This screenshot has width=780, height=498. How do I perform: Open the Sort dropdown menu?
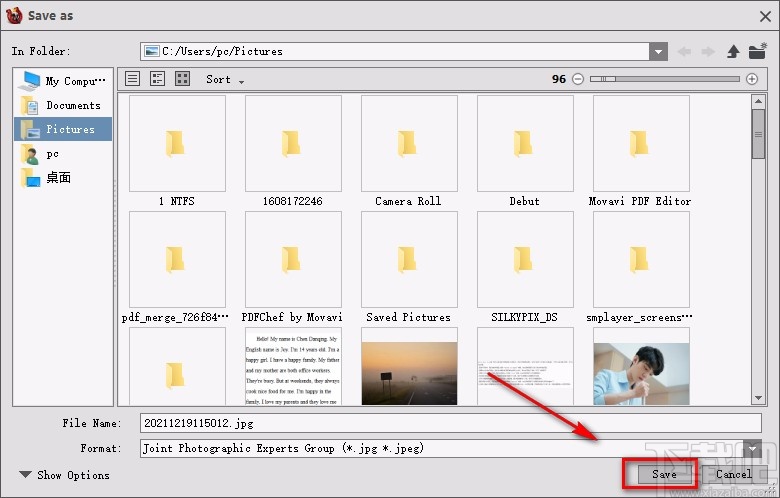pyautogui.click(x=225, y=79)
